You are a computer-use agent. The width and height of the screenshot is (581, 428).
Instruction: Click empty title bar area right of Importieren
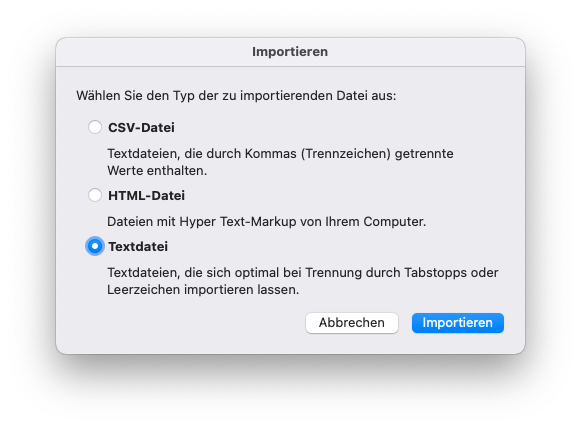click(x=426, y=52)
